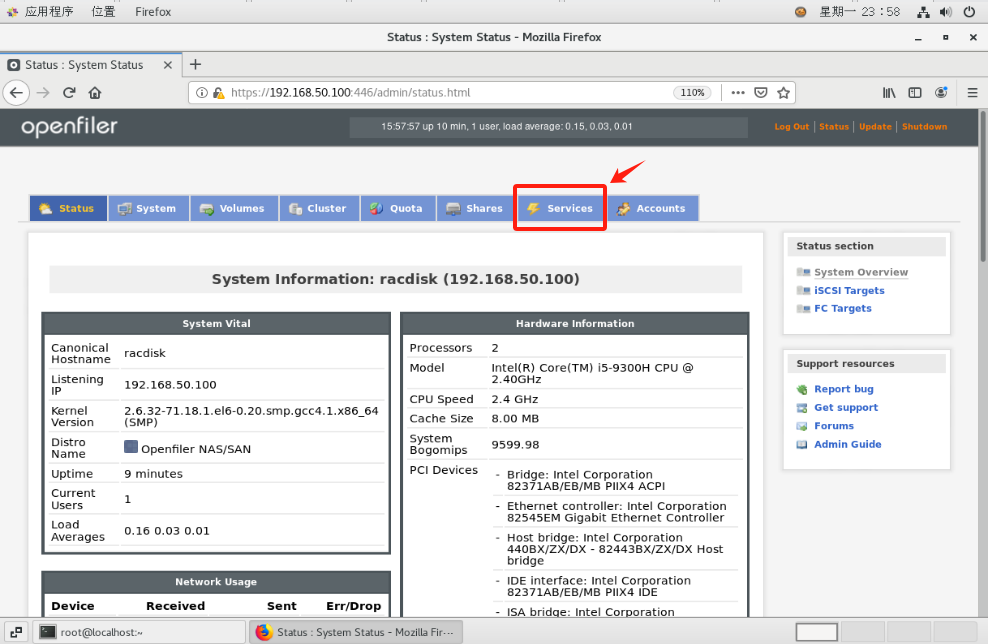Click the openfiler logo
This screenshot has width=988, height=644.
click(x=69, y=127)
